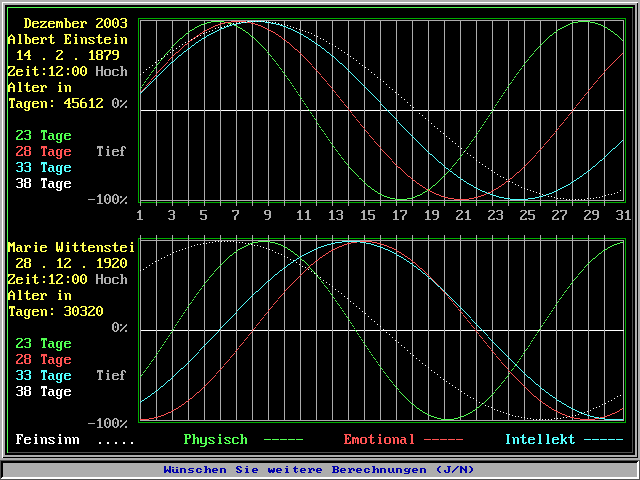Click the Physisch legend entry
The height and width of the screenshot is (480, 640).
[x=215, y=439]
